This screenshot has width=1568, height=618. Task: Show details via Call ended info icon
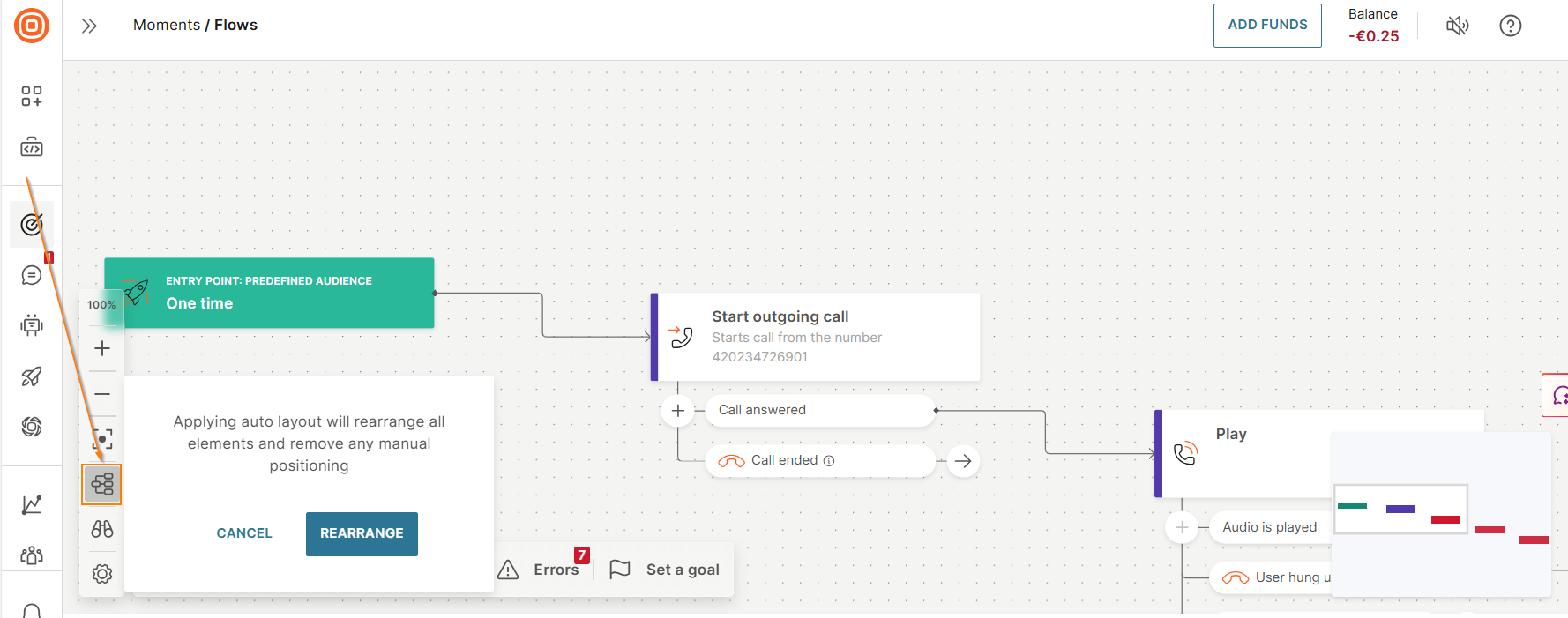(x=830, y=460)
